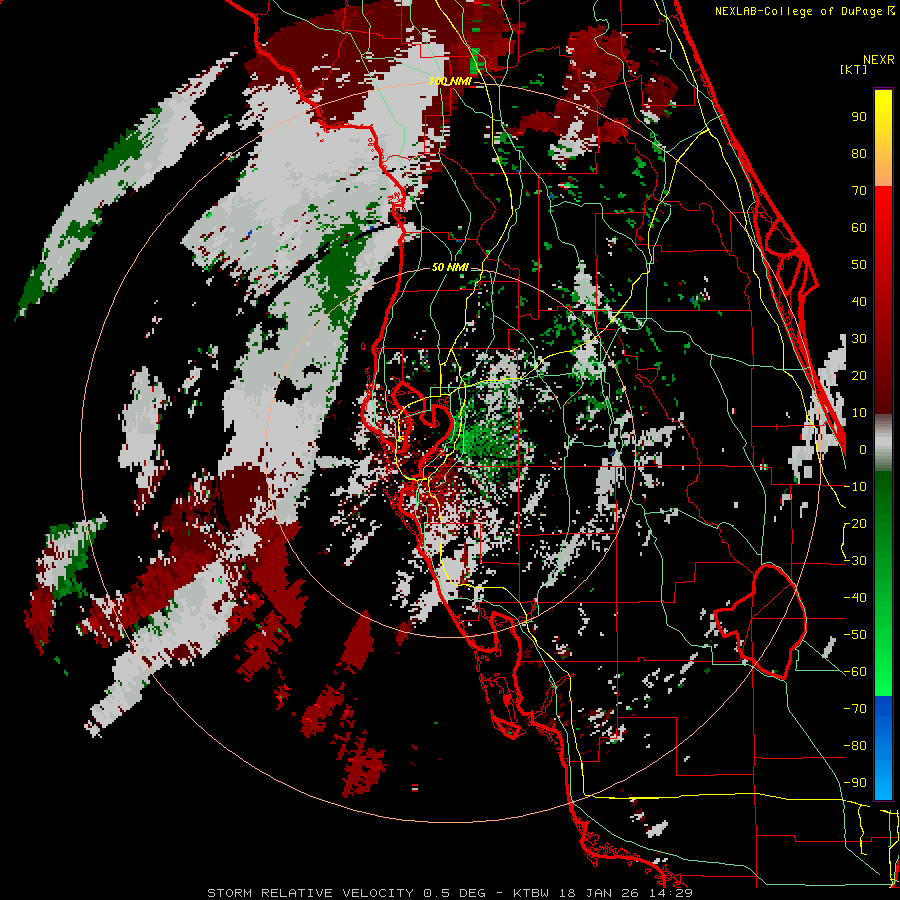
Task: Click the 30 value on velocity scale
Action: pyautogui.click(x=859, y=339)
